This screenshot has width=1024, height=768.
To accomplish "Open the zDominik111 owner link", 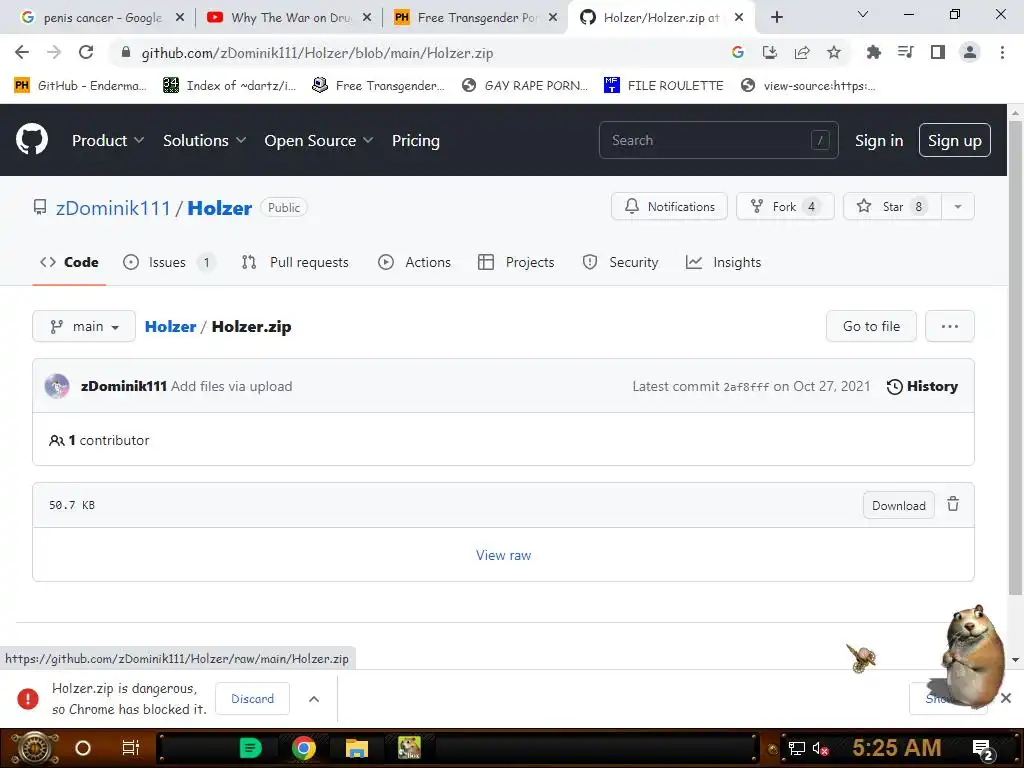I will [x=113, y=208].
